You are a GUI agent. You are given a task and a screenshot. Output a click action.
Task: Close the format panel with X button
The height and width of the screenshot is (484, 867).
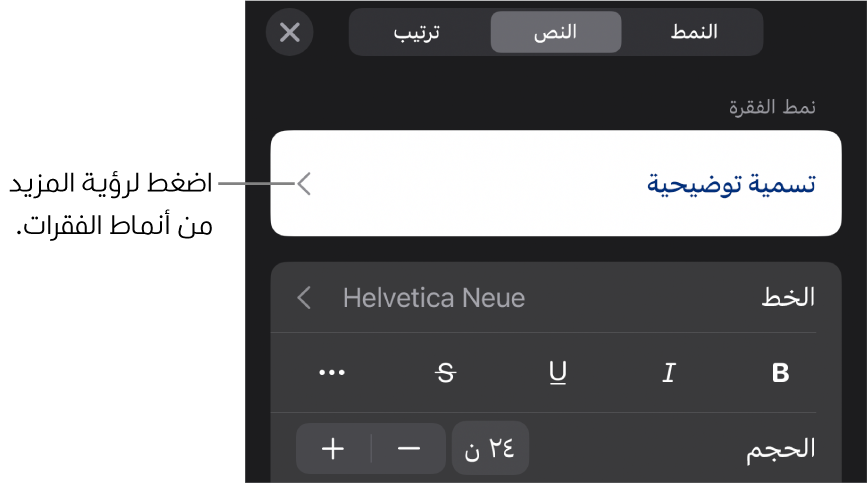tap(289, 33)
